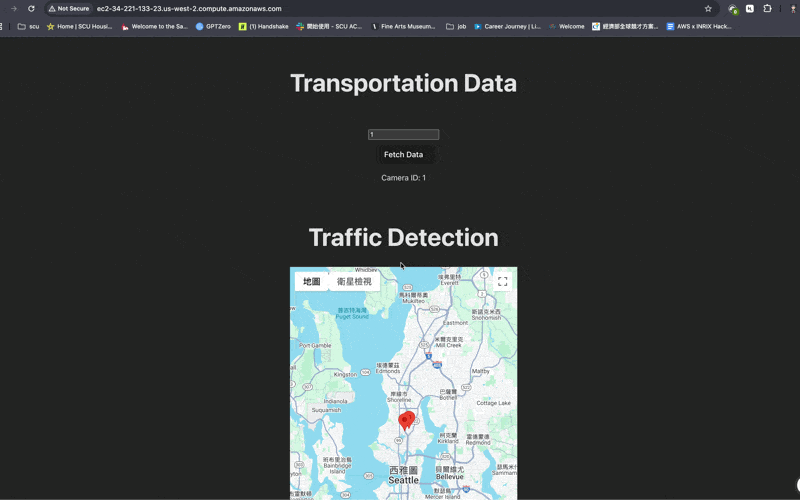Click the Transportation Data heading
This screenshot has height=500, width=800.
coord(404,83)
